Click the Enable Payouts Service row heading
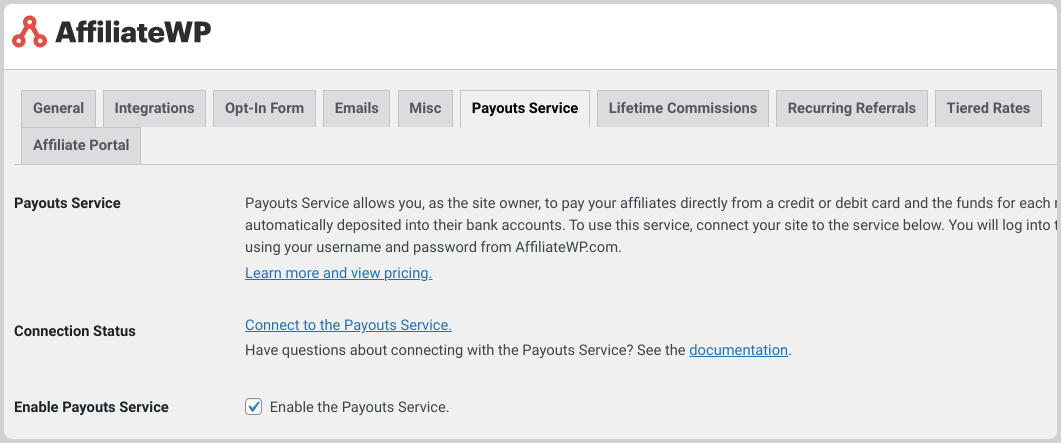 point(91,407)
